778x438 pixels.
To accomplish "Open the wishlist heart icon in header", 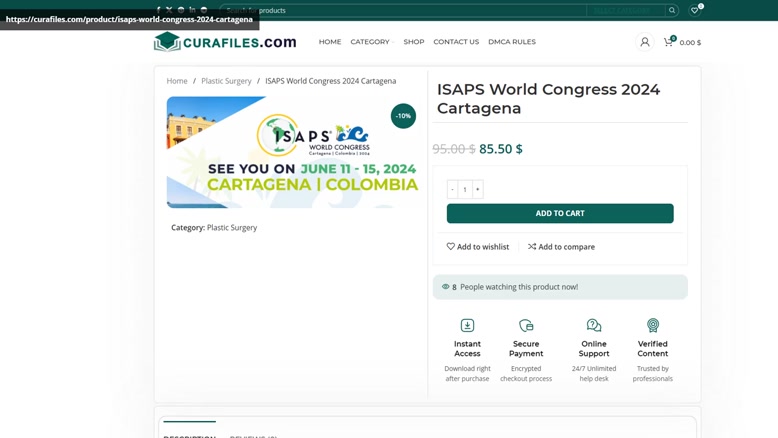I will [695, 10].
